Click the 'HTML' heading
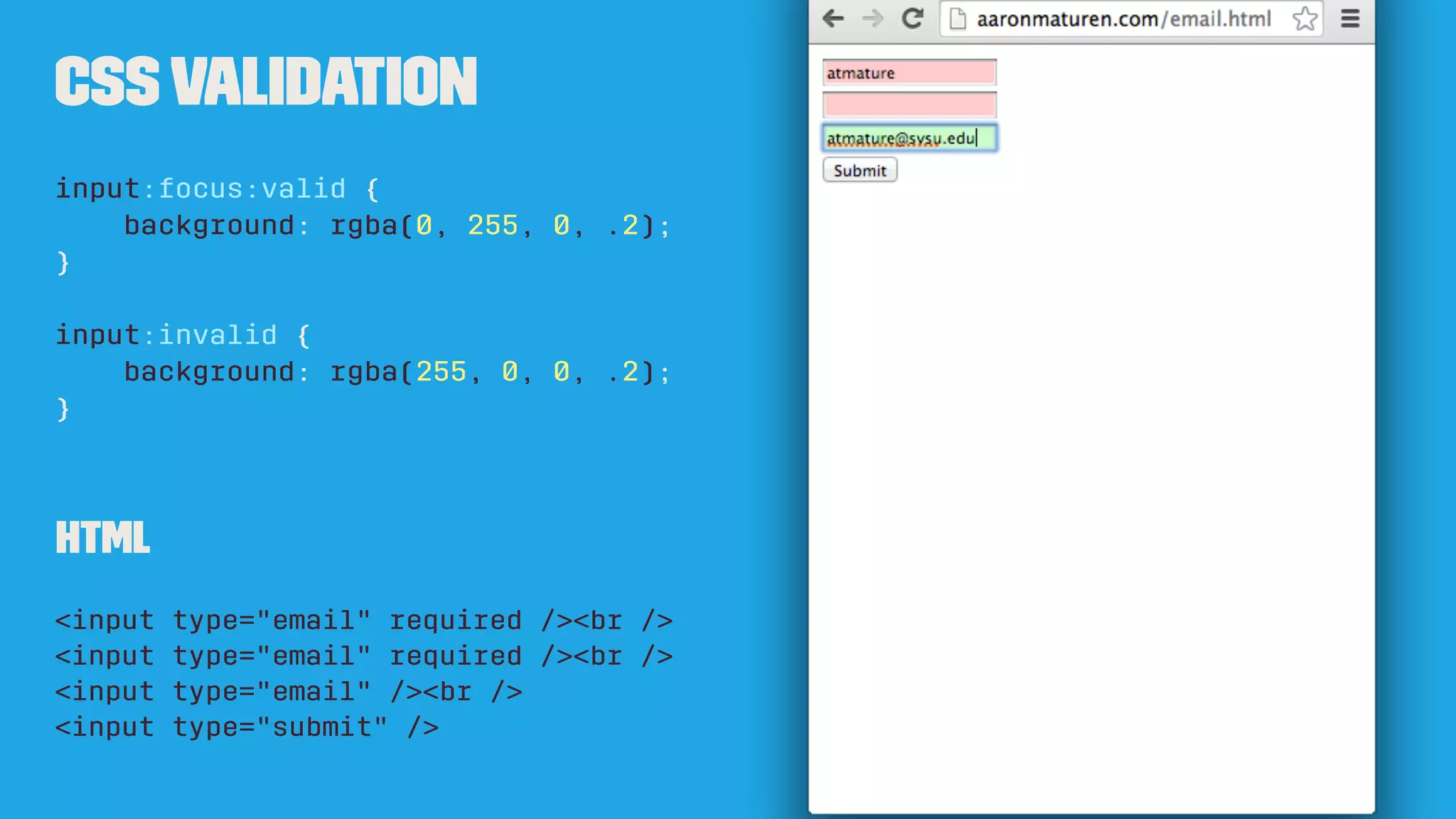Screen dimensions: 1456x819 coord(103,537)
